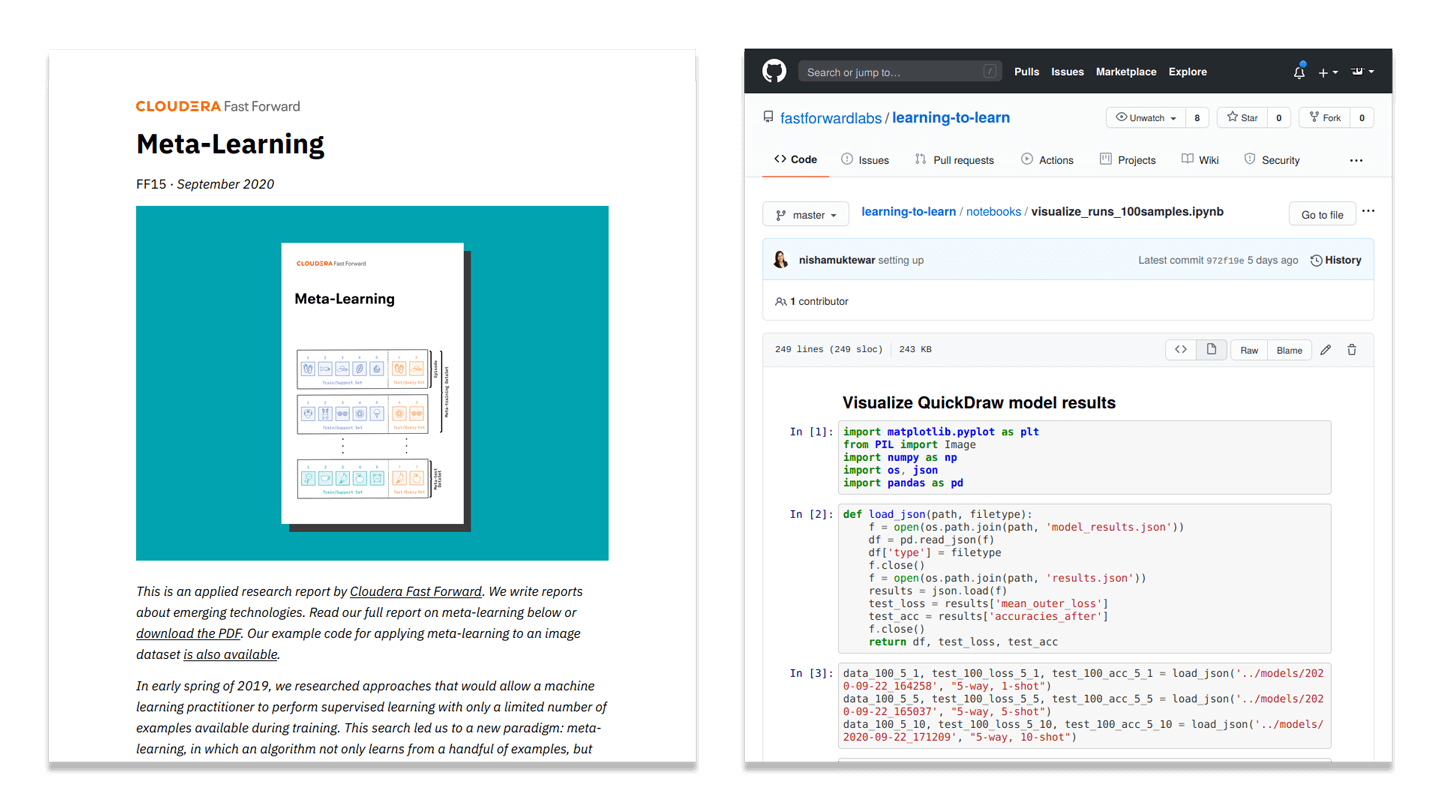
Task: Click the repository icon beside fastforwardlabs
Action: (x=768, y=118)
